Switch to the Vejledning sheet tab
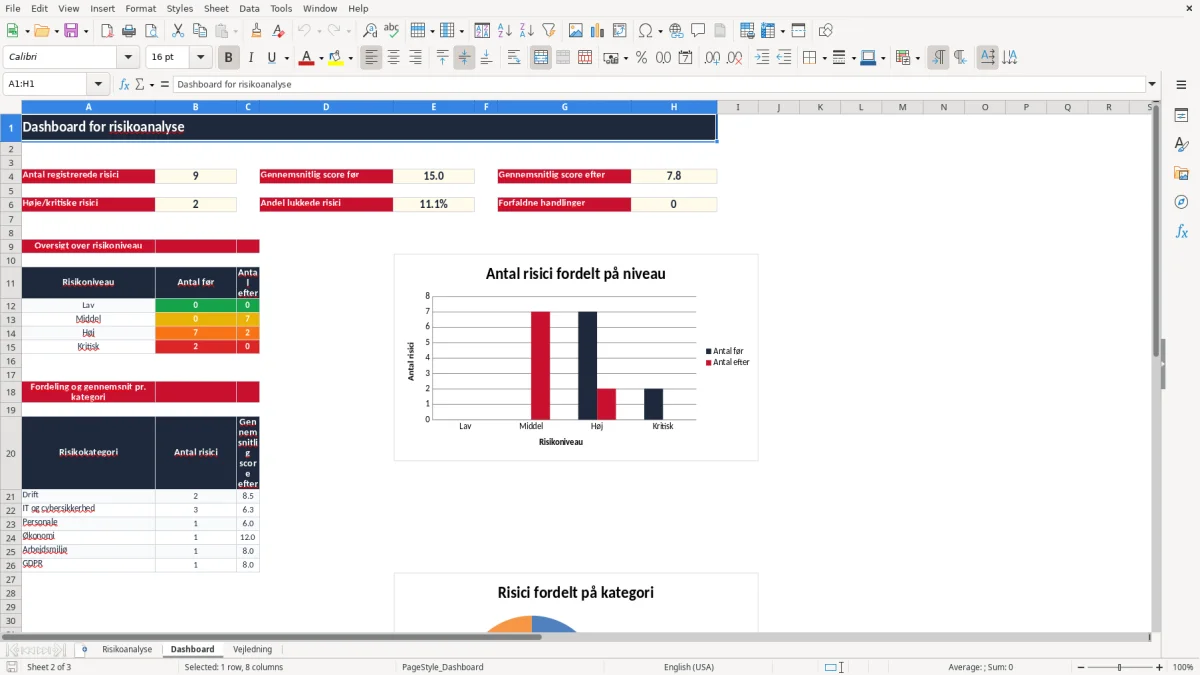This screenshot has height=675, width=1200. 252,649
